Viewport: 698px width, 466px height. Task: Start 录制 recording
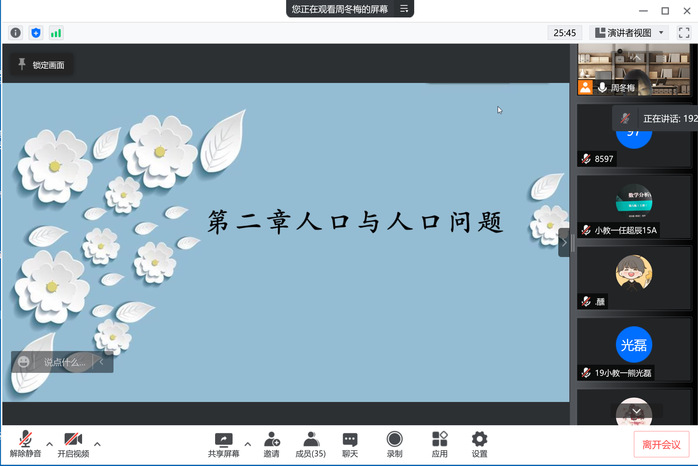[x=395, y=444]
